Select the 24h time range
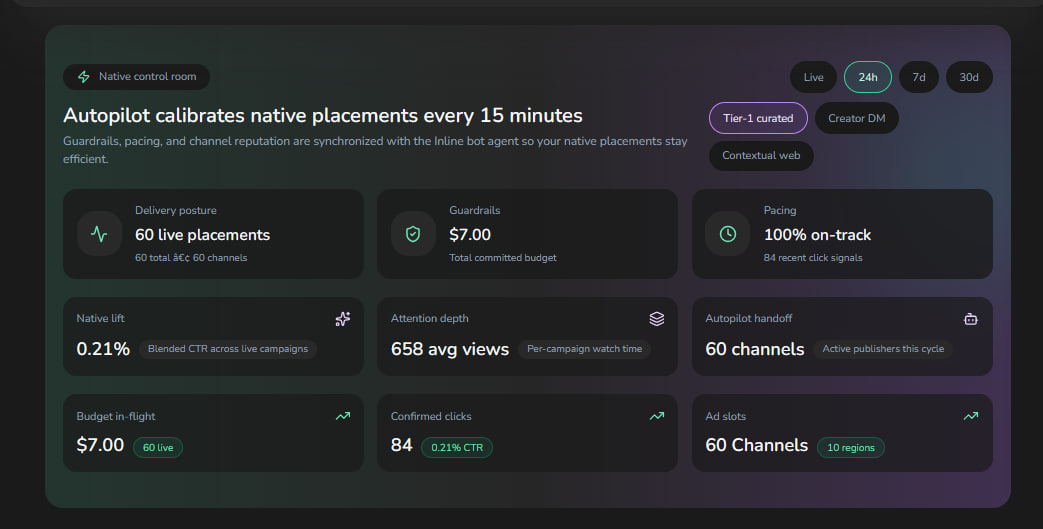The image size is (1043, 529). point(867,77)
